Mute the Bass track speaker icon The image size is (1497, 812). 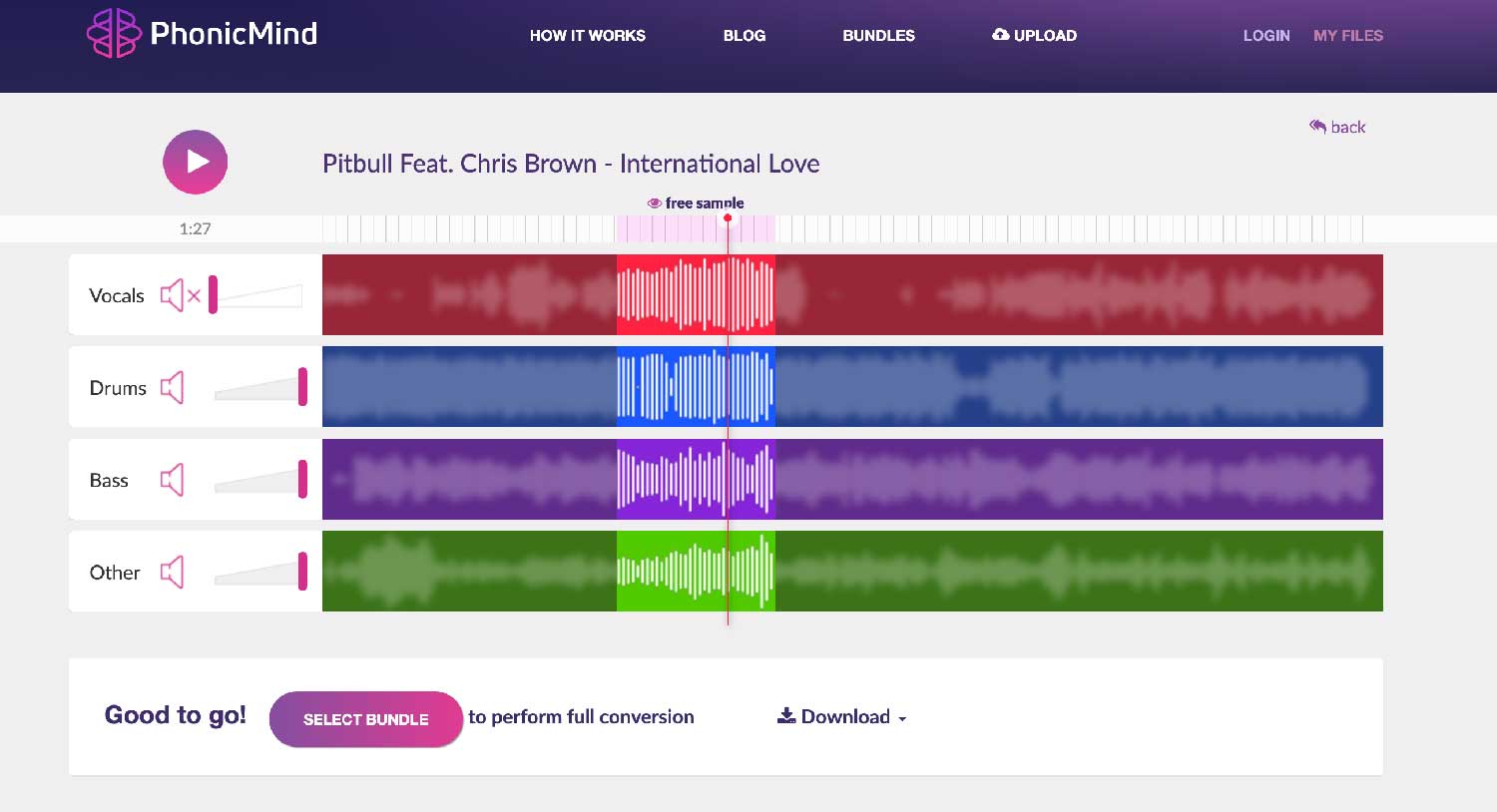click(173, 480)
